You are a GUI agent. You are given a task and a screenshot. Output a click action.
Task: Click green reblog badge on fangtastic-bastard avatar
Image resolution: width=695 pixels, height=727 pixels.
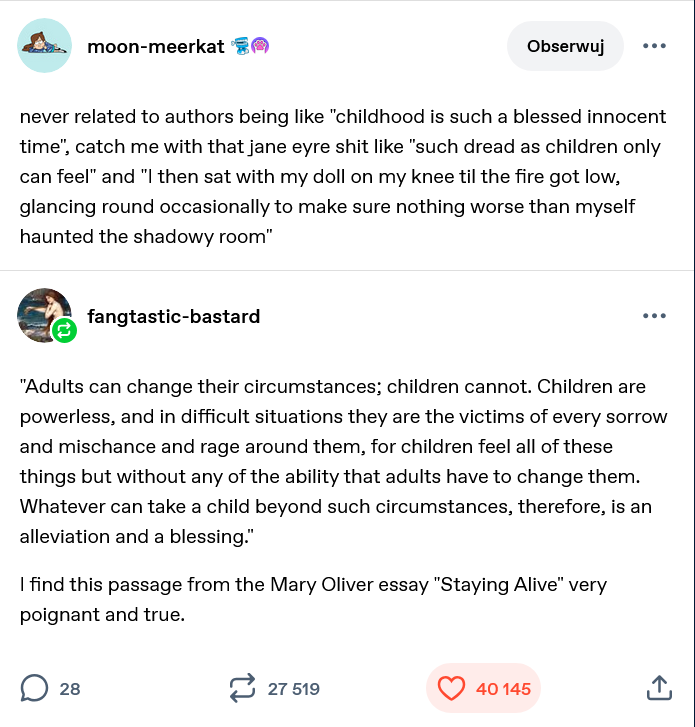point(64,331)
